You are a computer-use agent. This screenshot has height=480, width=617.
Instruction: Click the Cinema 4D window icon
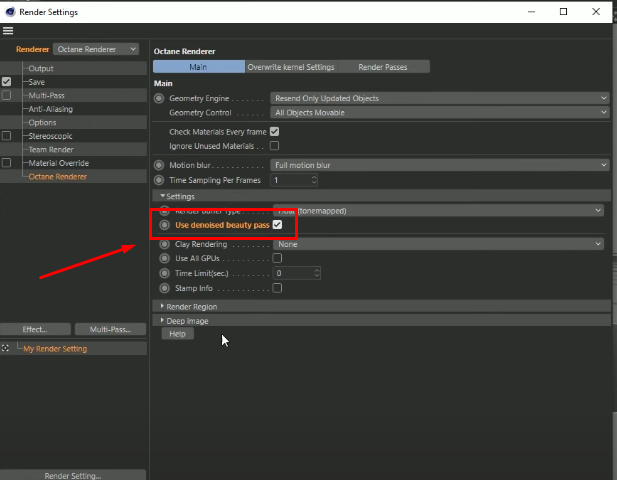(10, 12)
